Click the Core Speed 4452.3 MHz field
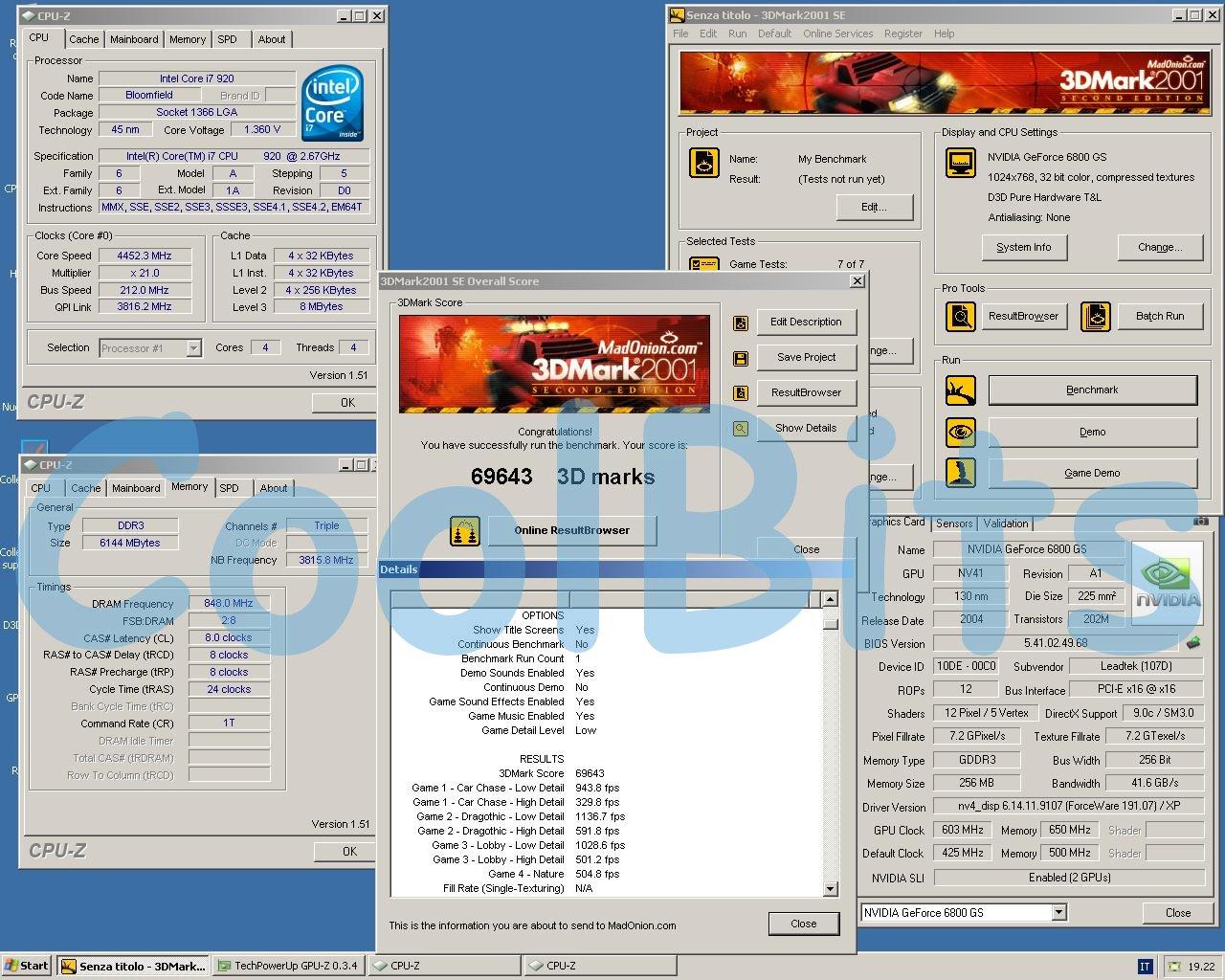 tap(145, 256)
